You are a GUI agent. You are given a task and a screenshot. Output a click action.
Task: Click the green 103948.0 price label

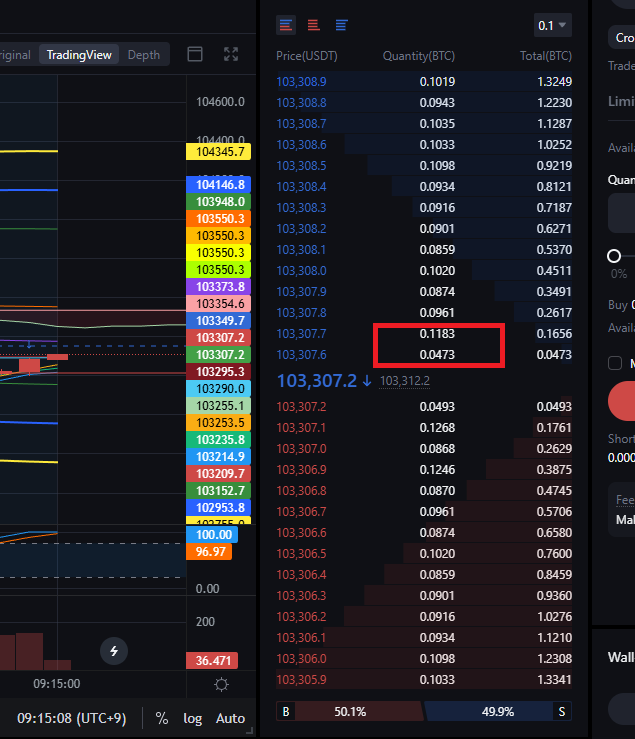pyautogui.click(x=219, y=202)
